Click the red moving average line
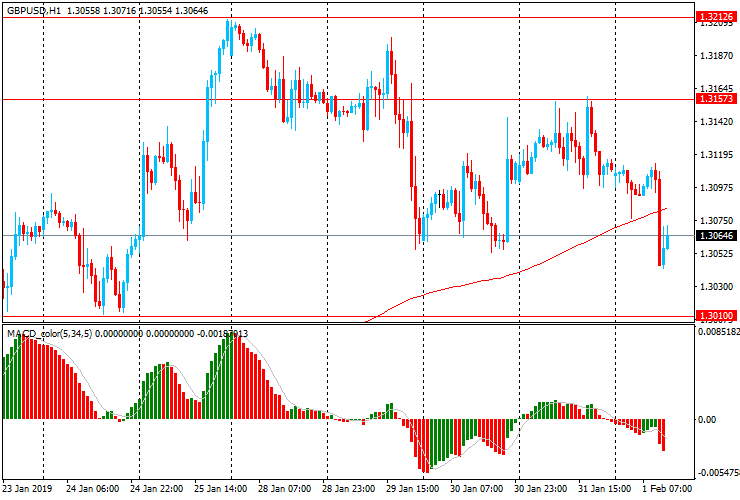Viewport: 740px width, 500px height. click(500, 277)
